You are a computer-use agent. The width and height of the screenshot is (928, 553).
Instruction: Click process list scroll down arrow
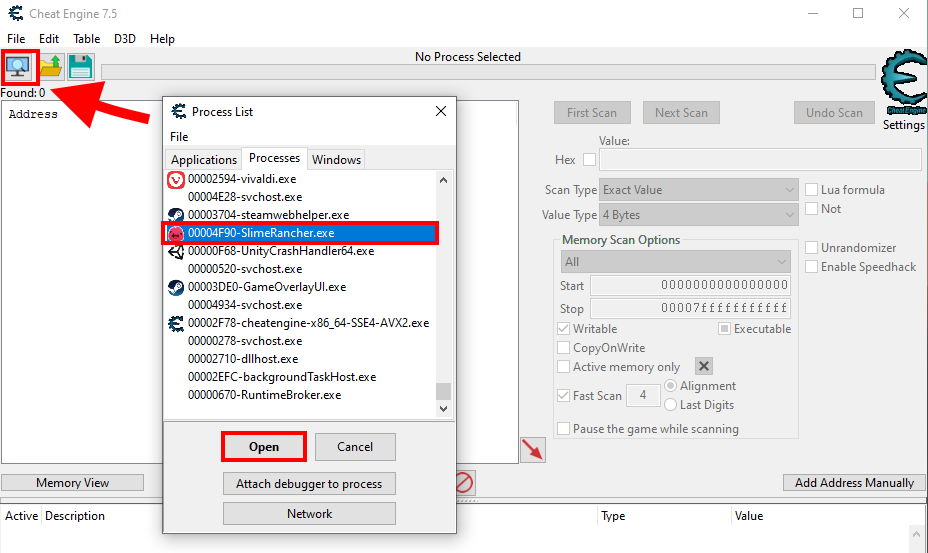(443, 409)
